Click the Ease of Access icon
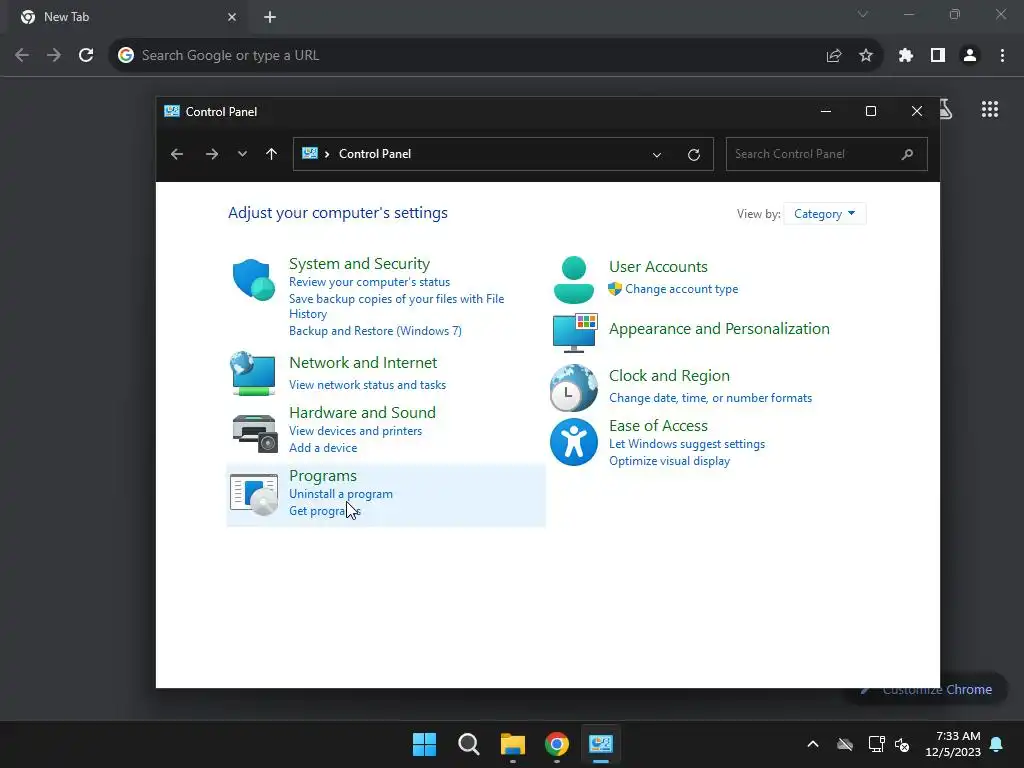 coord(573,442)
